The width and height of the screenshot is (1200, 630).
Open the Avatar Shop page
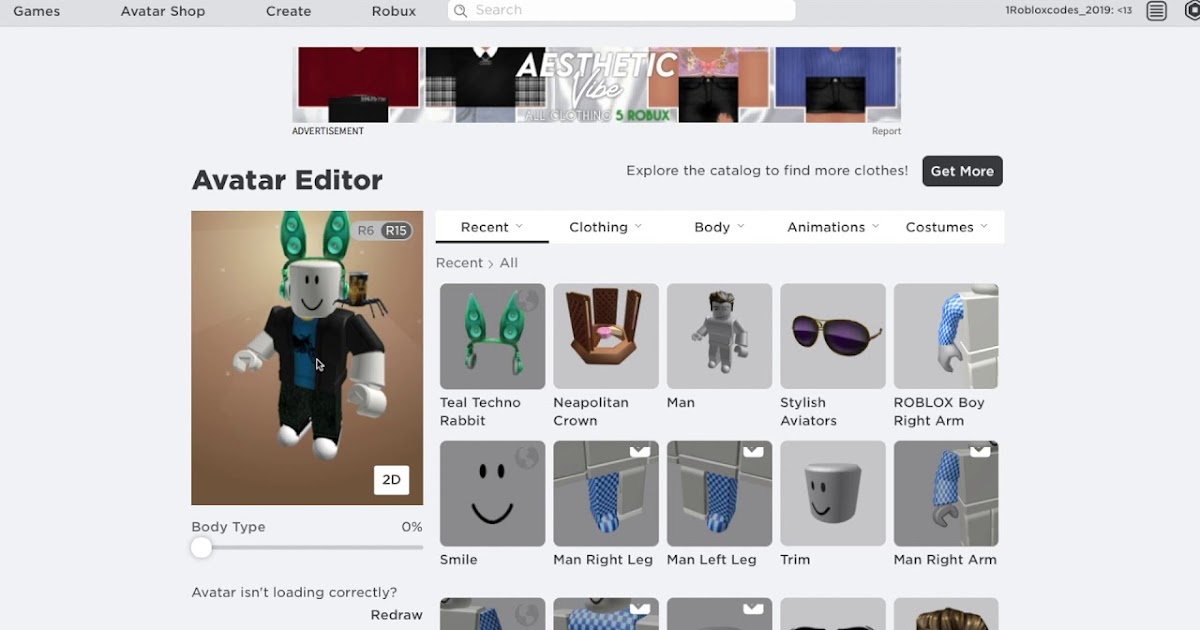pos(163,11)
